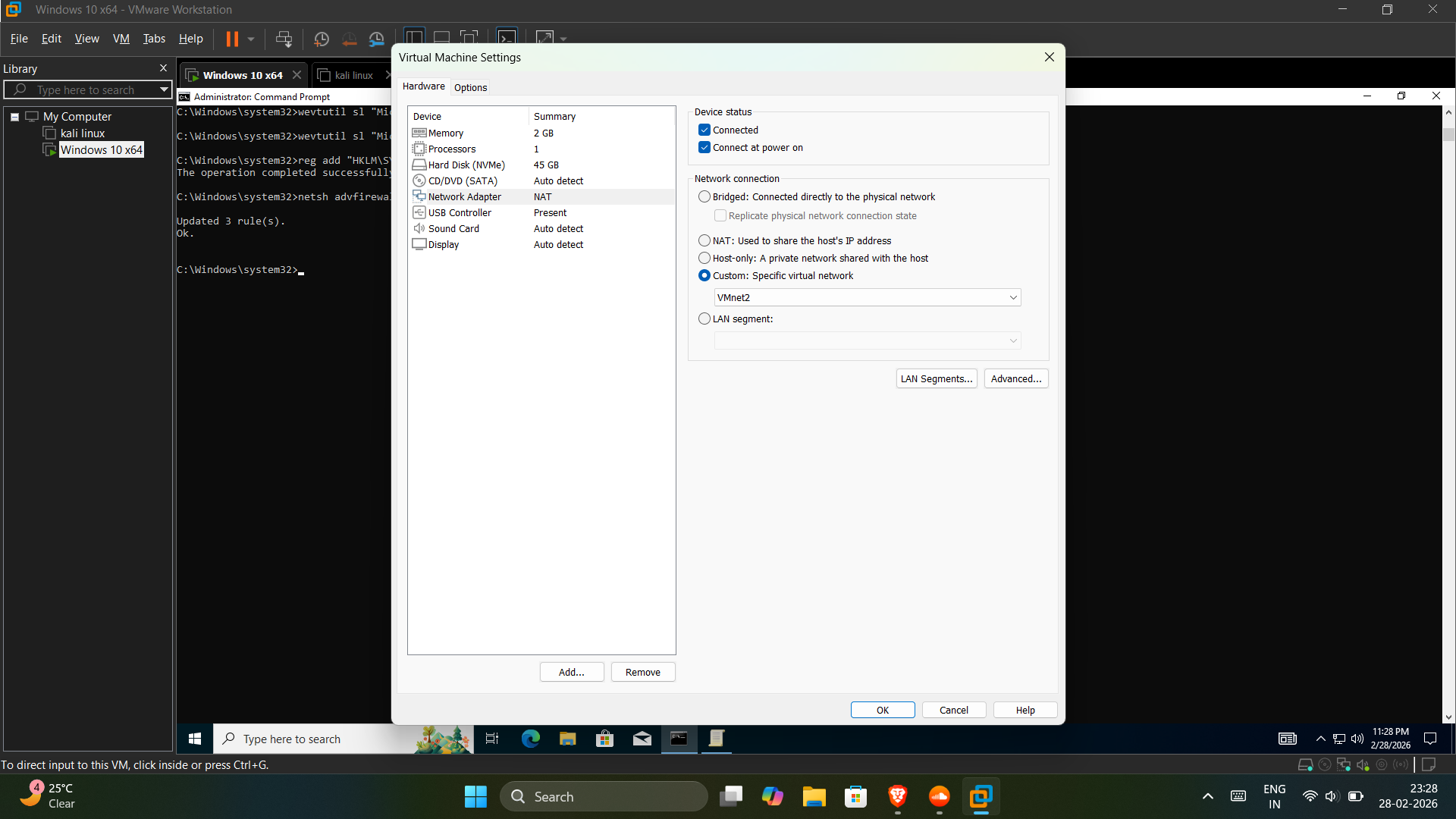Select Custom specific virtual network option
This screenshot has height=819, width=1456.
pos(704,275)
